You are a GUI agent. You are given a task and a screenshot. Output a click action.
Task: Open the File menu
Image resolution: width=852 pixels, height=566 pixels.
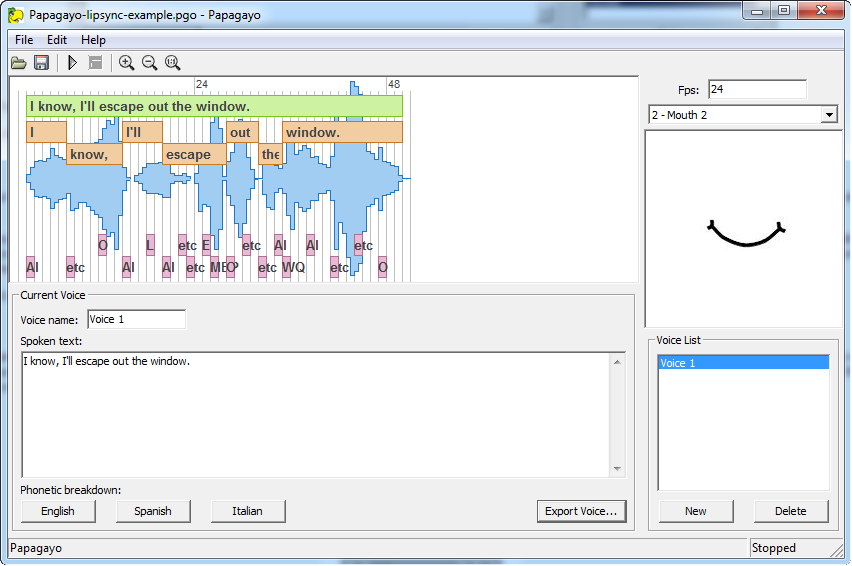[x=24, y=40]
